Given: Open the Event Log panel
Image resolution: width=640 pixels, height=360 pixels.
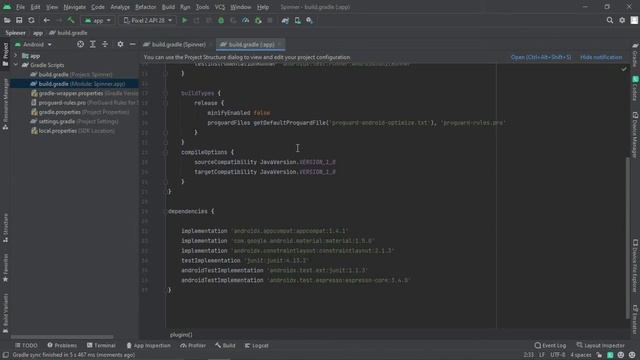Looking at the screenshot, I should [x=550, y=345].
